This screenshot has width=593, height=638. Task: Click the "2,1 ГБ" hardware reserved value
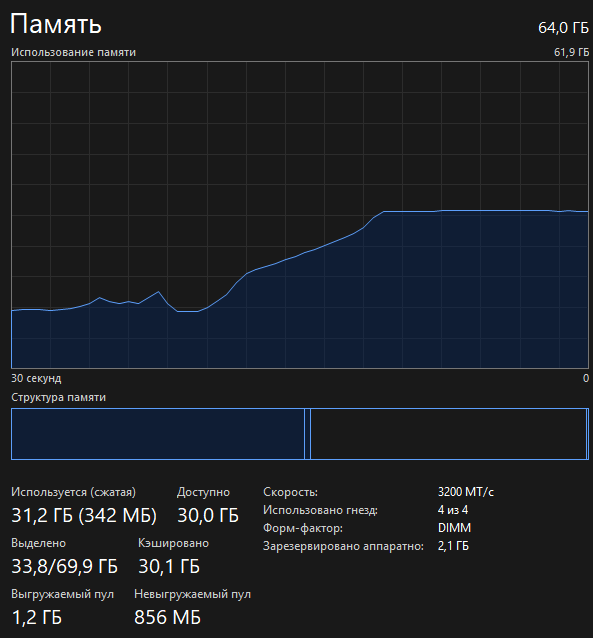coord(453,546)
